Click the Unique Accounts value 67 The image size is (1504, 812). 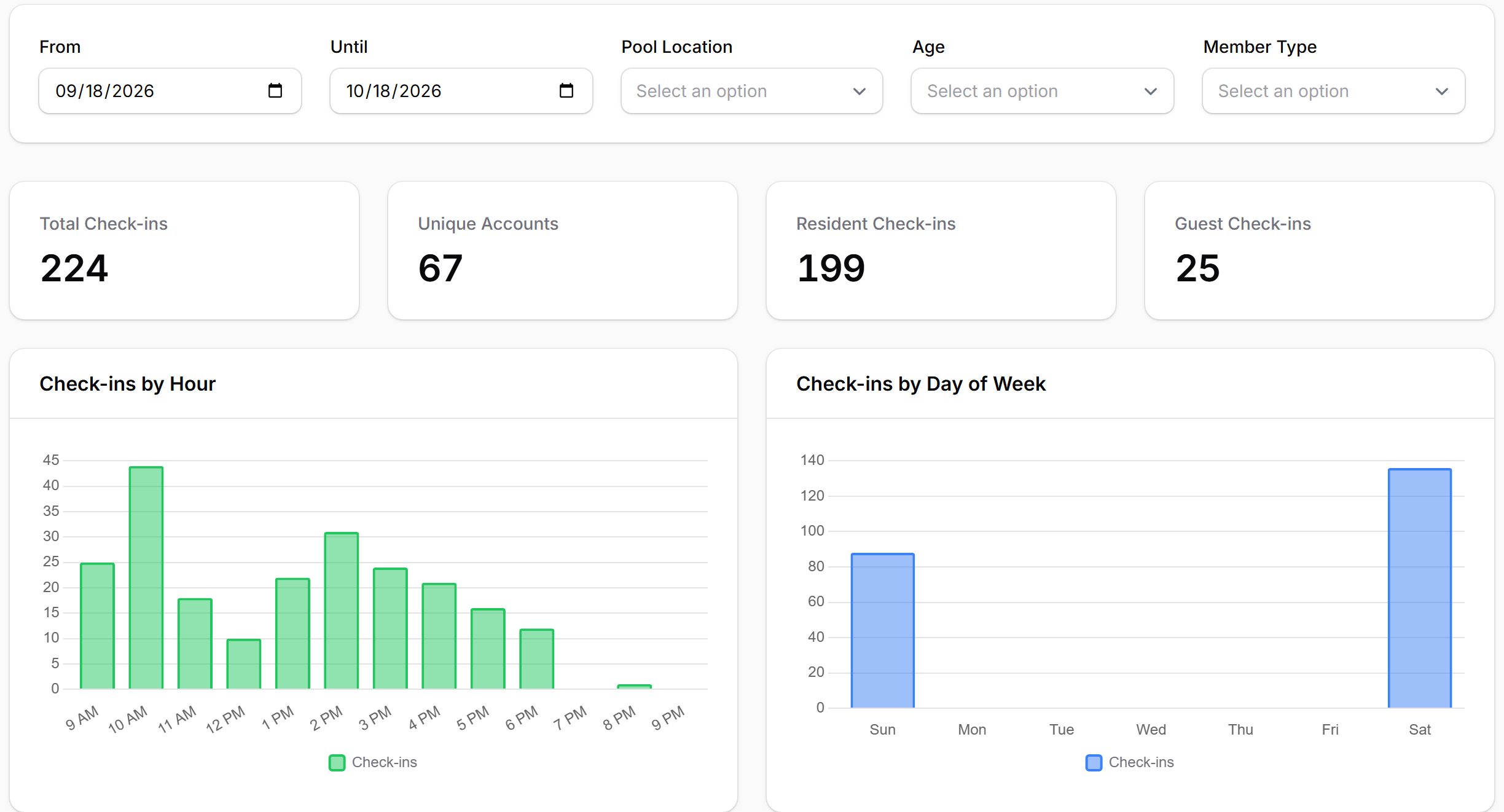441,268
